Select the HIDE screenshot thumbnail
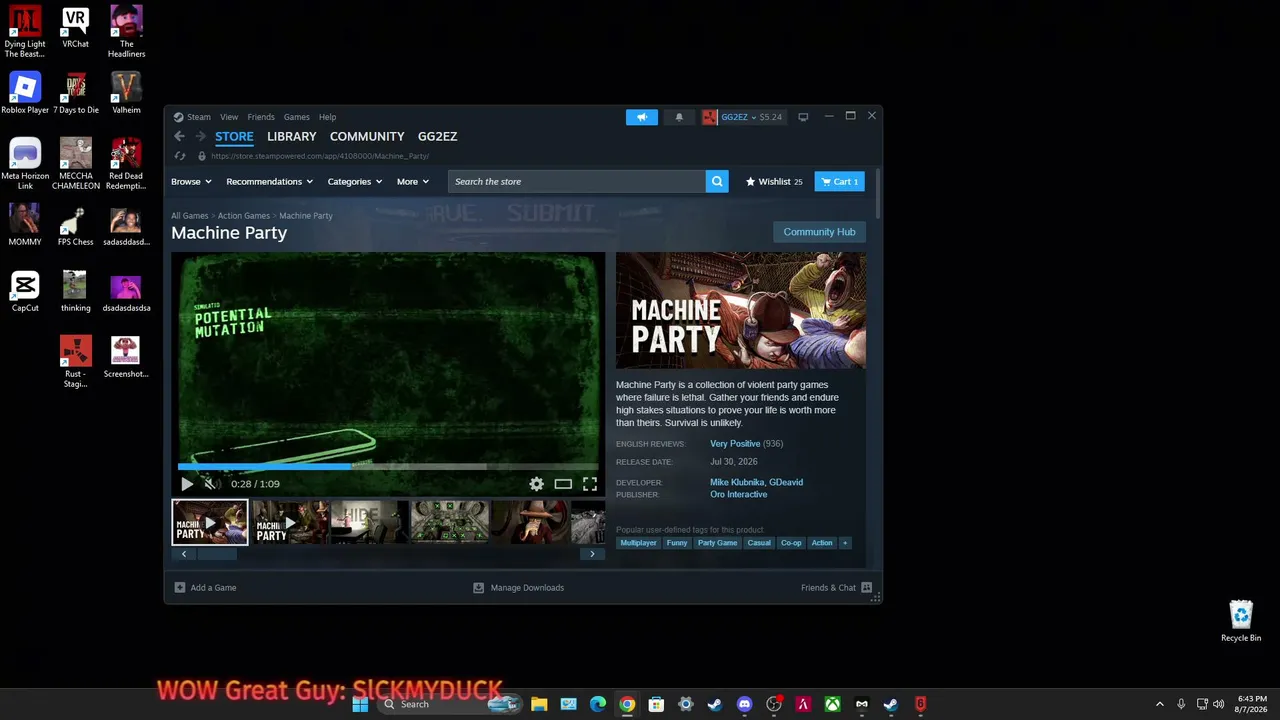This screenshot has height=720, width=1280. [369, 522]
